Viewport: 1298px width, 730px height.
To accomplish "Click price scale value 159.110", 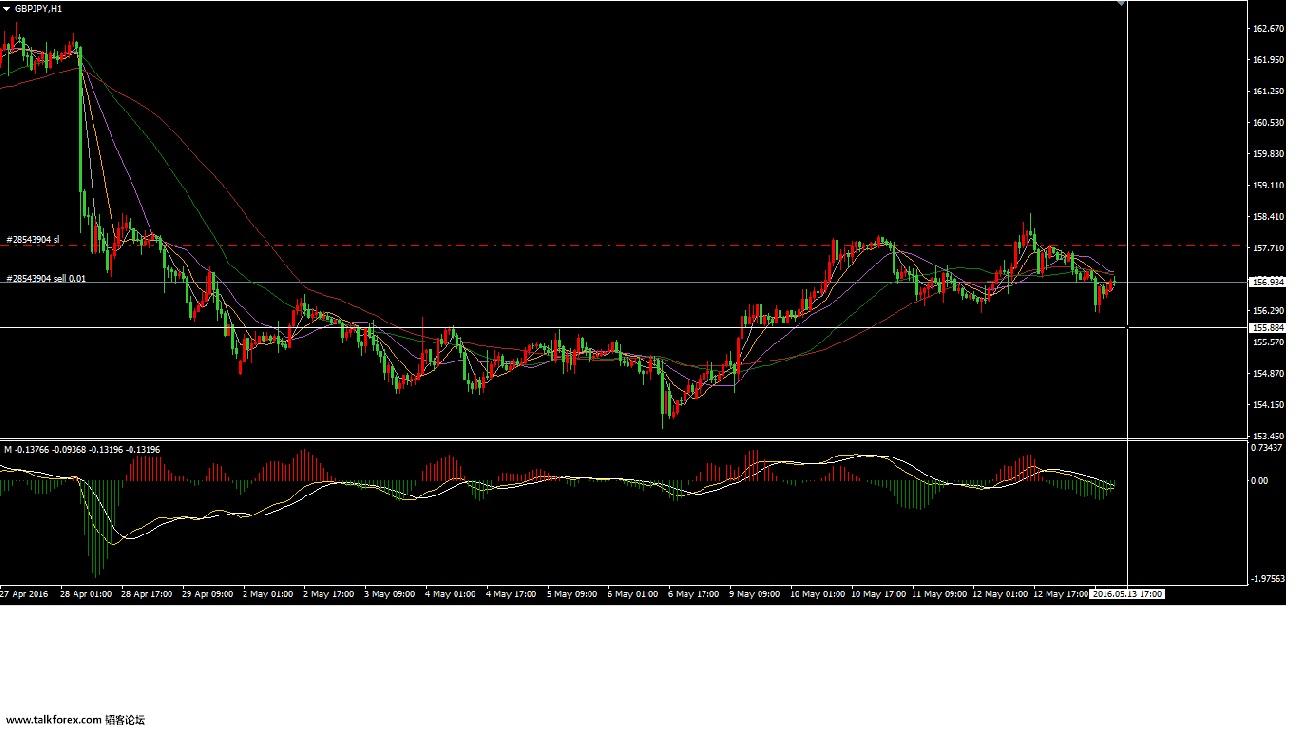I will click(1268, 185).
